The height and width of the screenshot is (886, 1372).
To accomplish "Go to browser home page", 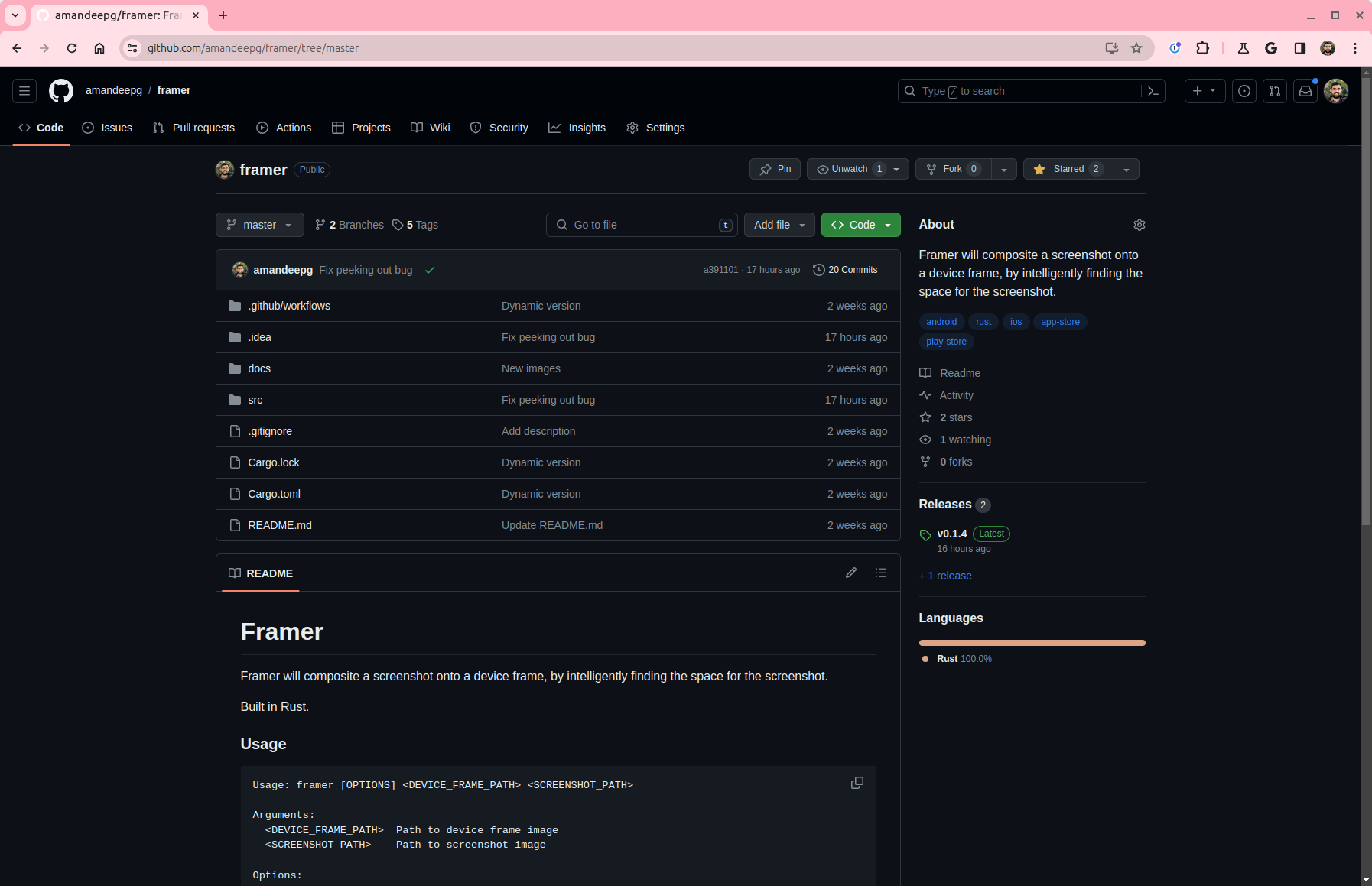I will tap(99, 48).
